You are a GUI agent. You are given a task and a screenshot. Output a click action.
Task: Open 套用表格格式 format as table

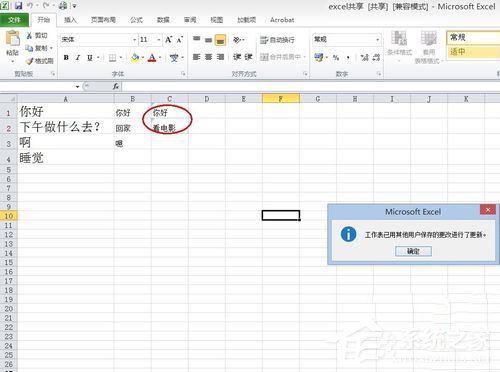pyautogui.click(x=429, y=46)
